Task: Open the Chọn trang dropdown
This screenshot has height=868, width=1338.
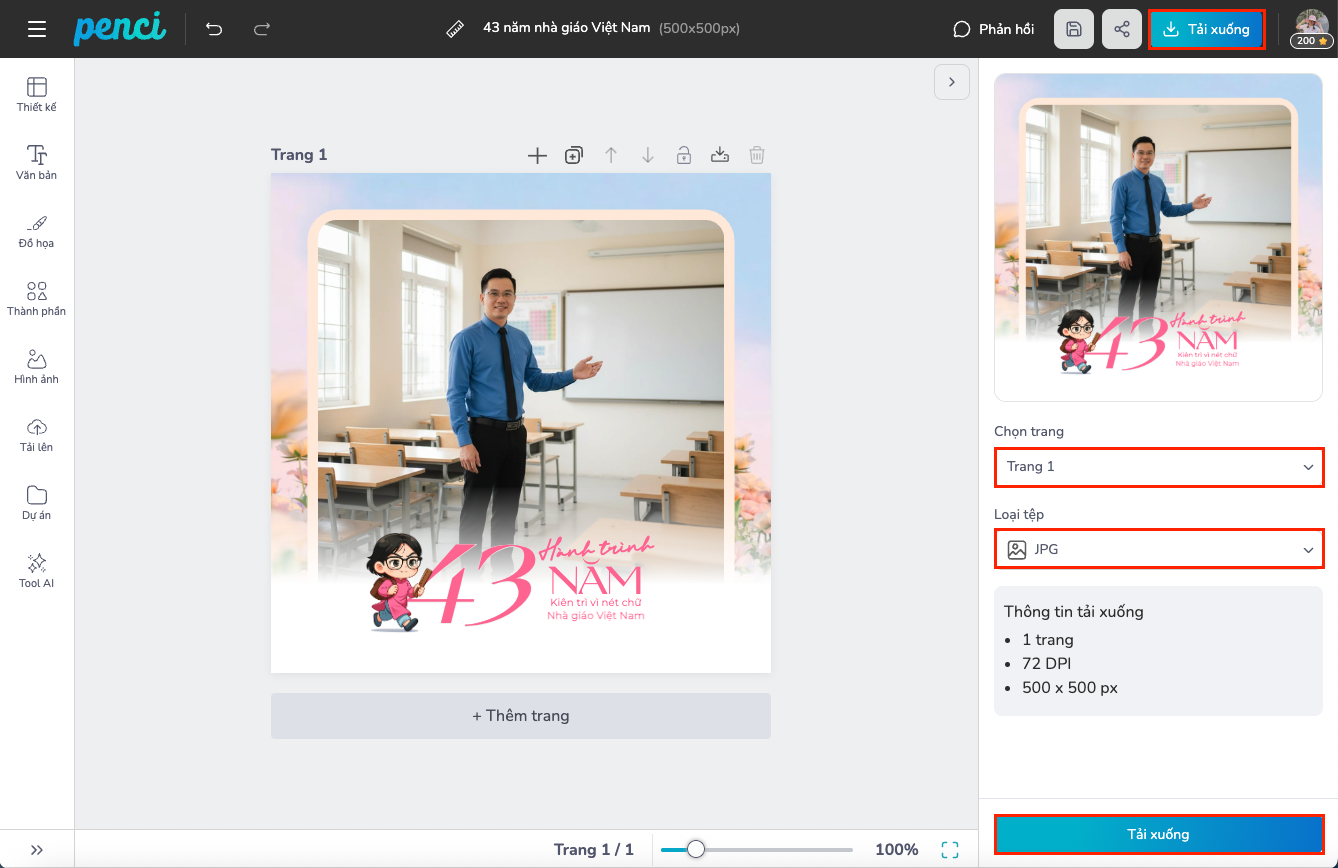Action: tap(1159, 467)
